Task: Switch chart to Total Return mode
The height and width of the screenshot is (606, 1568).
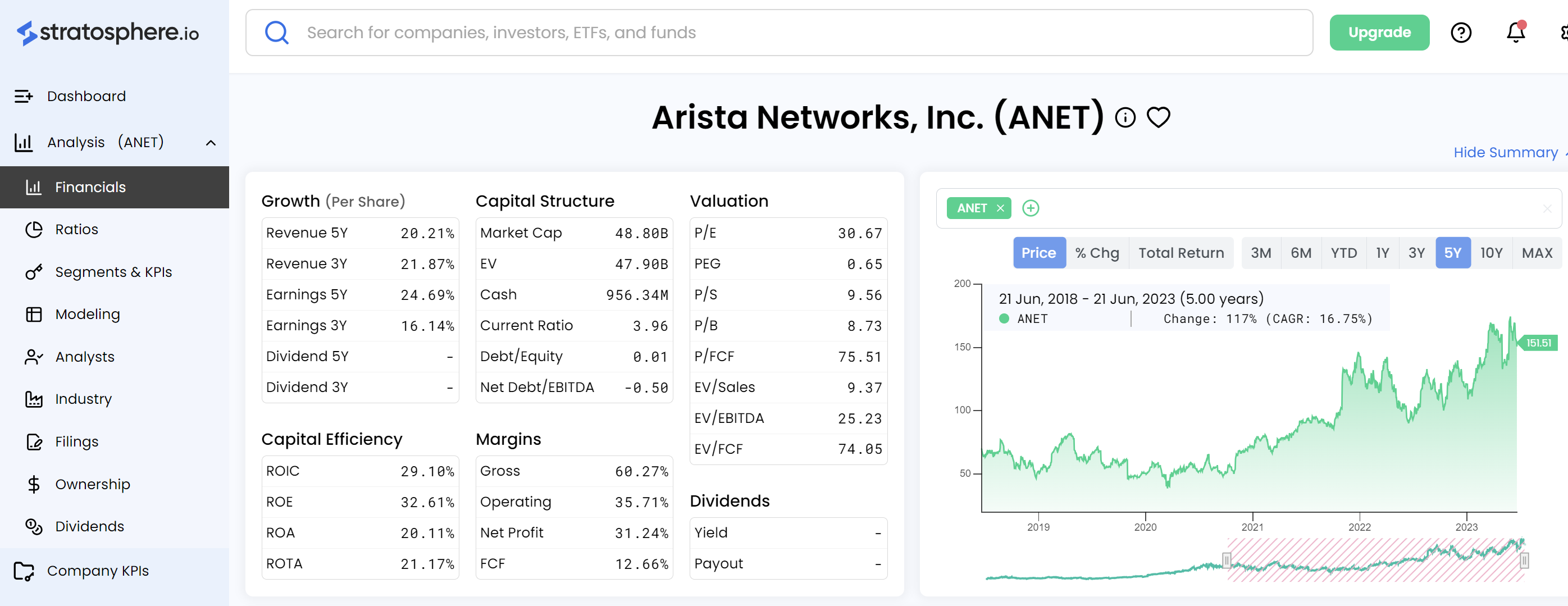Action: [1181, 253]
